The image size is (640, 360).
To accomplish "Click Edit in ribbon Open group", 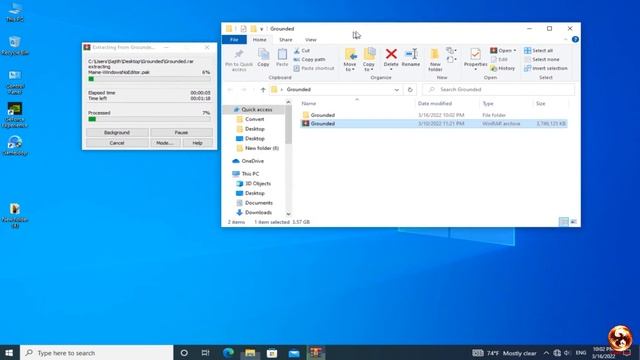I will click(x=499, y=60).
